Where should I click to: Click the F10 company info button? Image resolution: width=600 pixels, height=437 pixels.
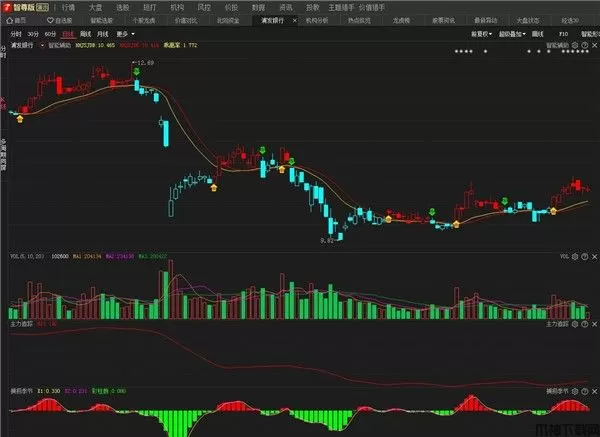coord(563,34)
